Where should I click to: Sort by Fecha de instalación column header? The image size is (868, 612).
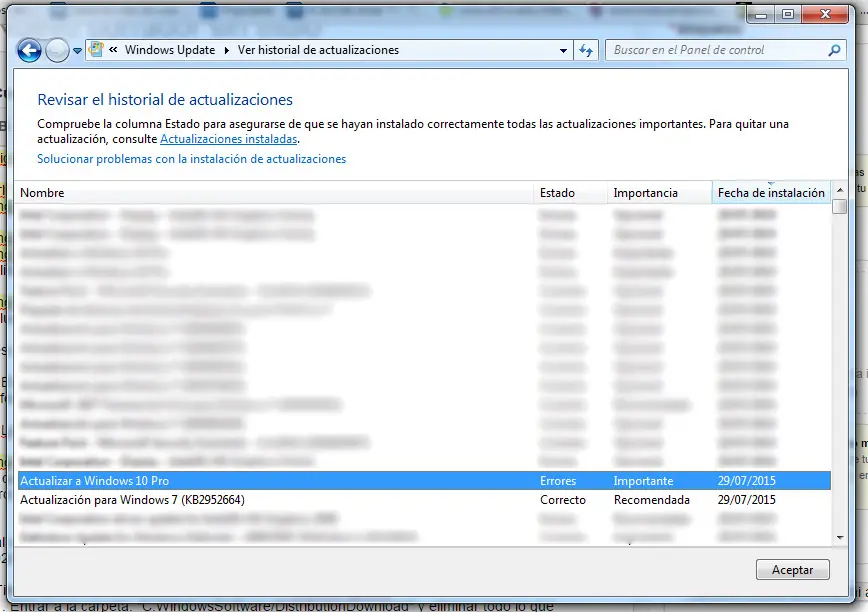(771, 193)
